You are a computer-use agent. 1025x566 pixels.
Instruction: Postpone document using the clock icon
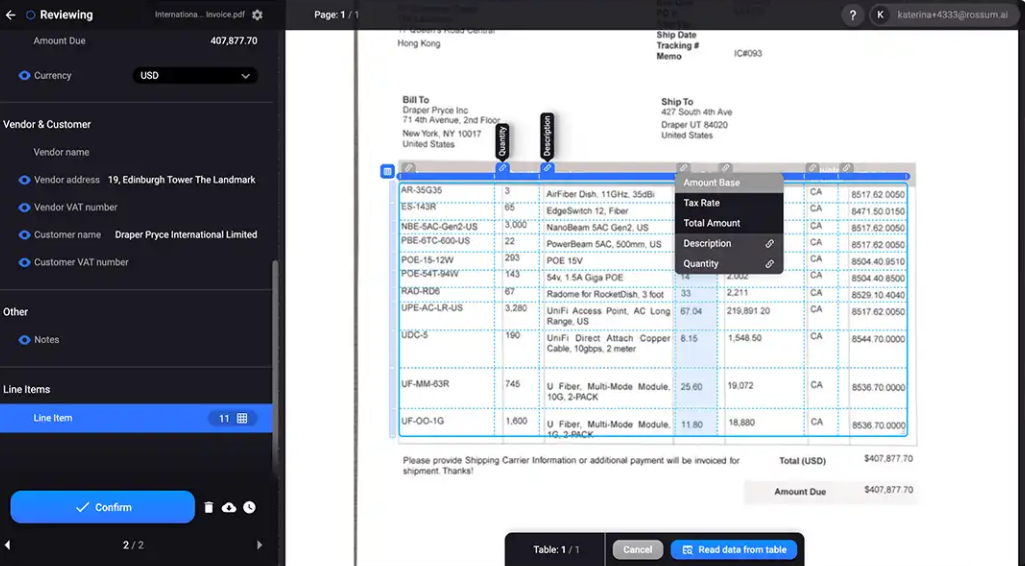pyautogui.click(x=250, y=507)
